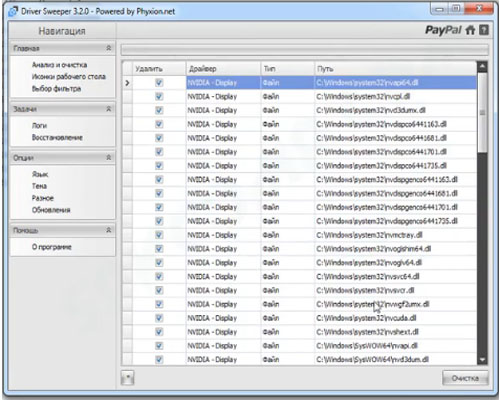500x400 pixels.
Task: Toggle checkbox for nvcuda.dll row
Action: pyautogui.click(x=159, y=318)
